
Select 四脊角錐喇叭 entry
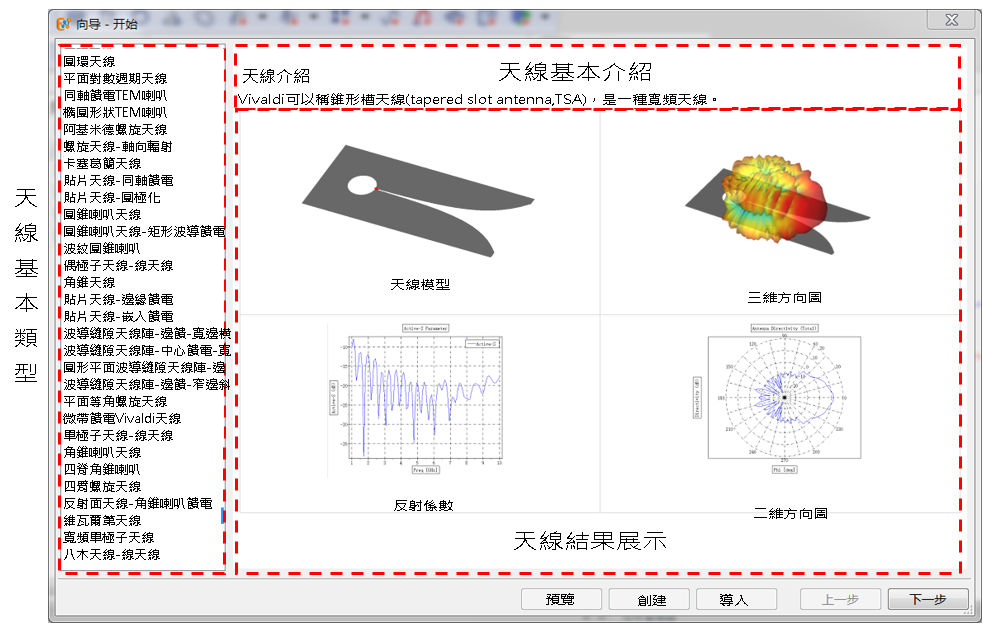click(x=102, y=469)
